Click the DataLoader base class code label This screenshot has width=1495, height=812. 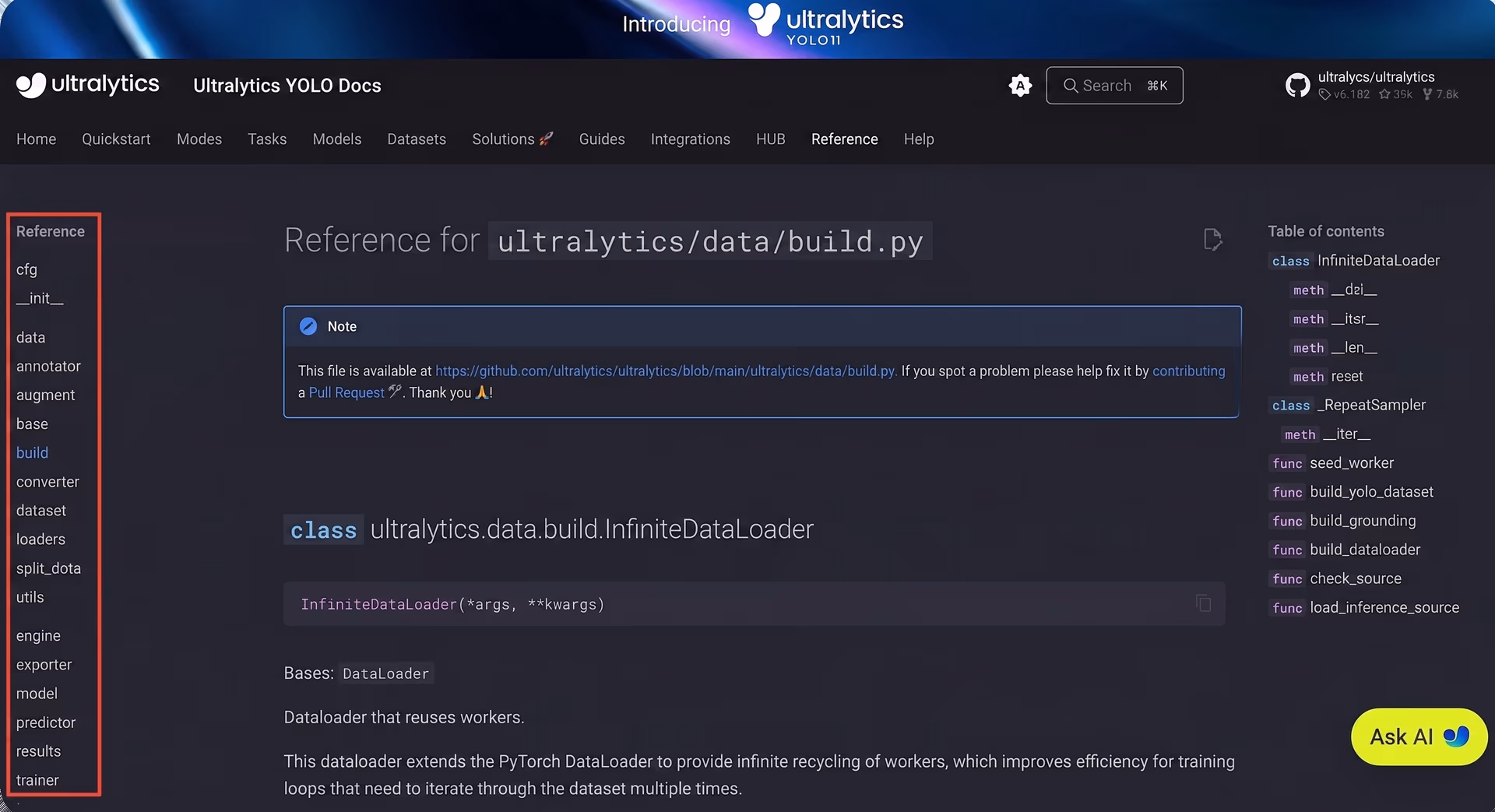[x=386, y=673]
